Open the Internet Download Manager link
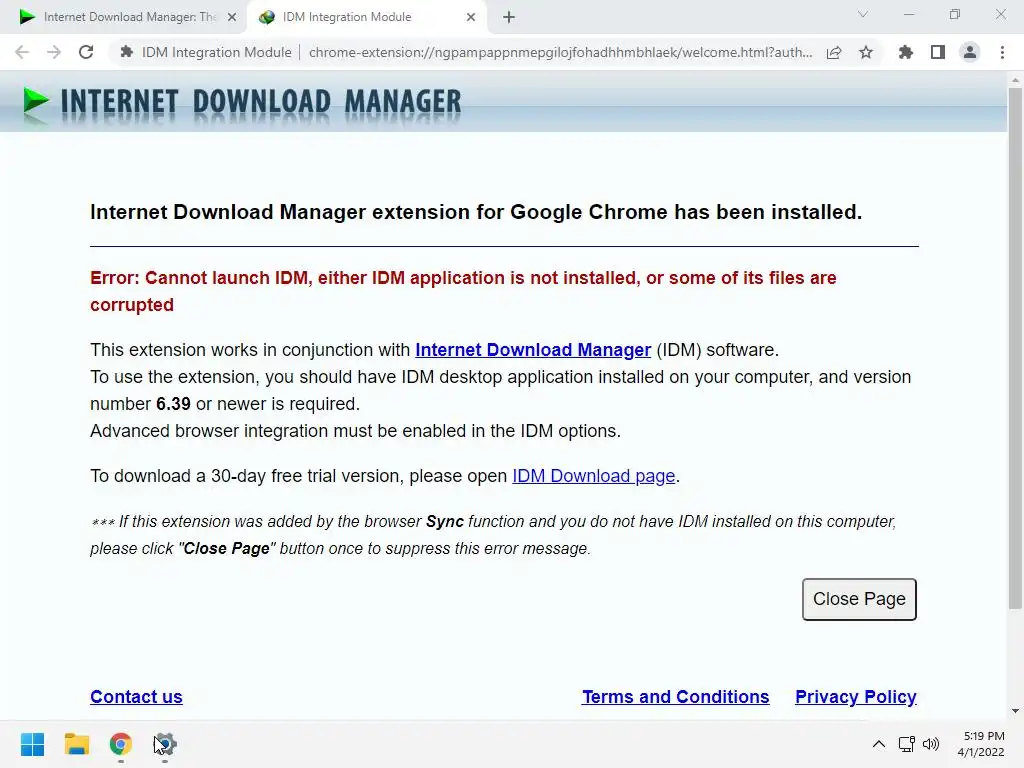The width and height of the screenshot is (1024, 768). pyautogui.click(x=533, y=350)
